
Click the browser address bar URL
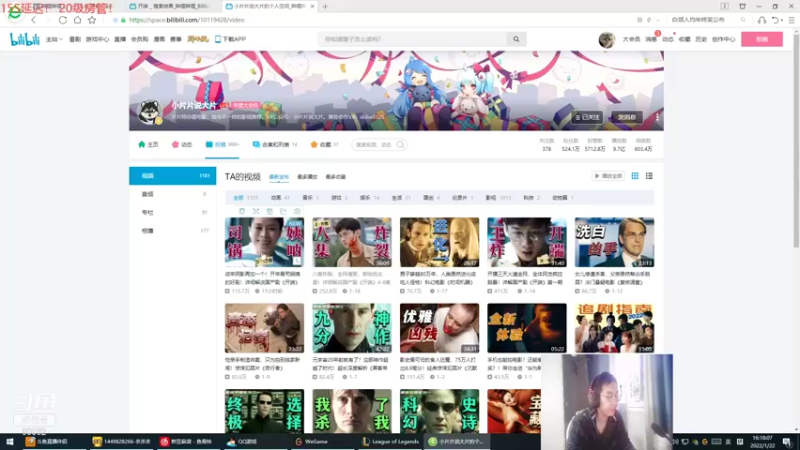[186, 20]
